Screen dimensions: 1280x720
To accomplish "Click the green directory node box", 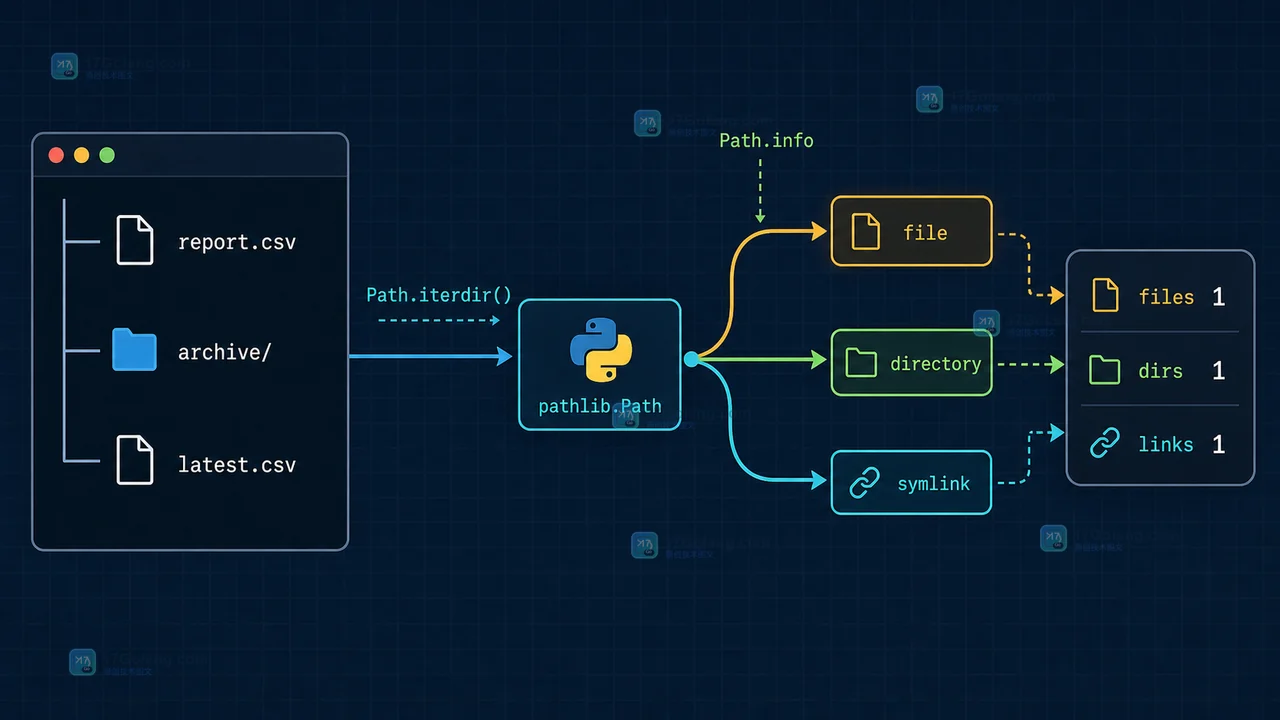I will coord(911,362).
